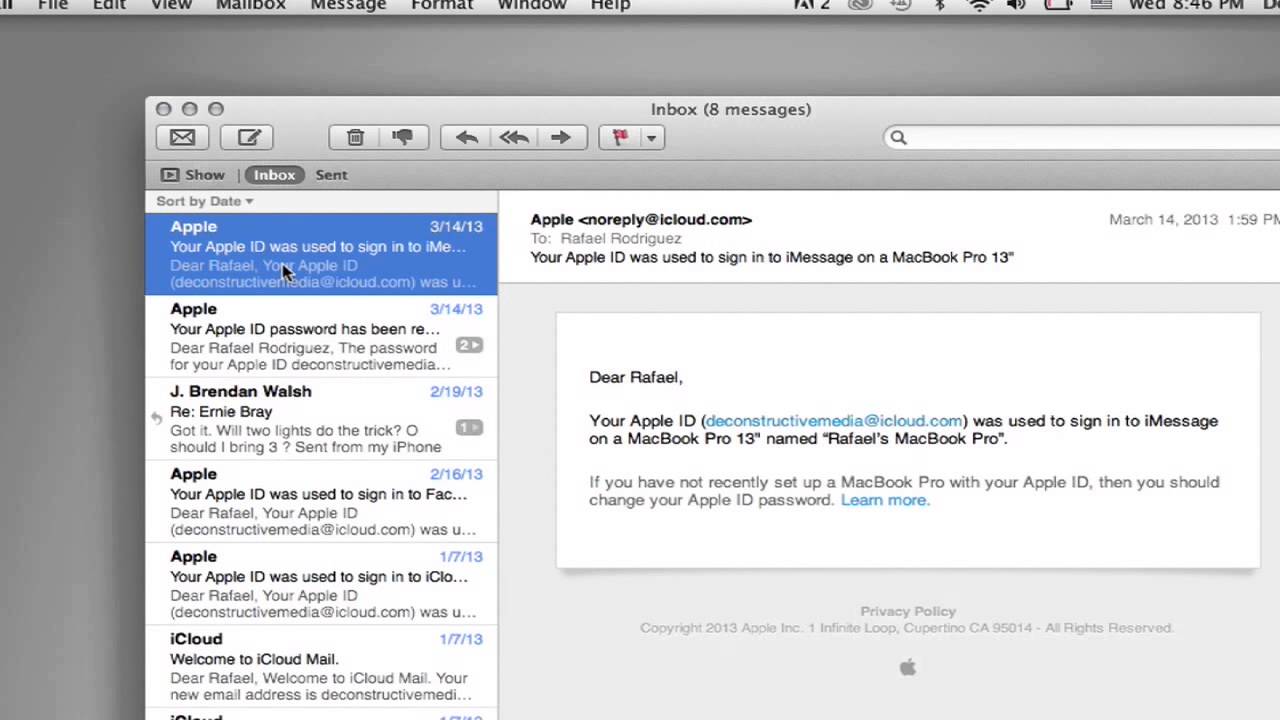Viewport: 1280px width, 720px height.
Task: Click the US flag input source icon
Action: pyautogui.click(x=1100, y=5)
